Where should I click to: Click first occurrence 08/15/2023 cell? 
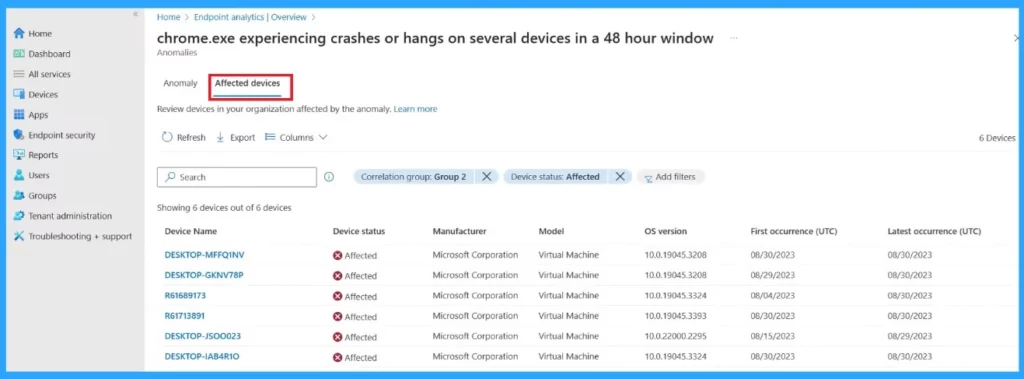773,337
